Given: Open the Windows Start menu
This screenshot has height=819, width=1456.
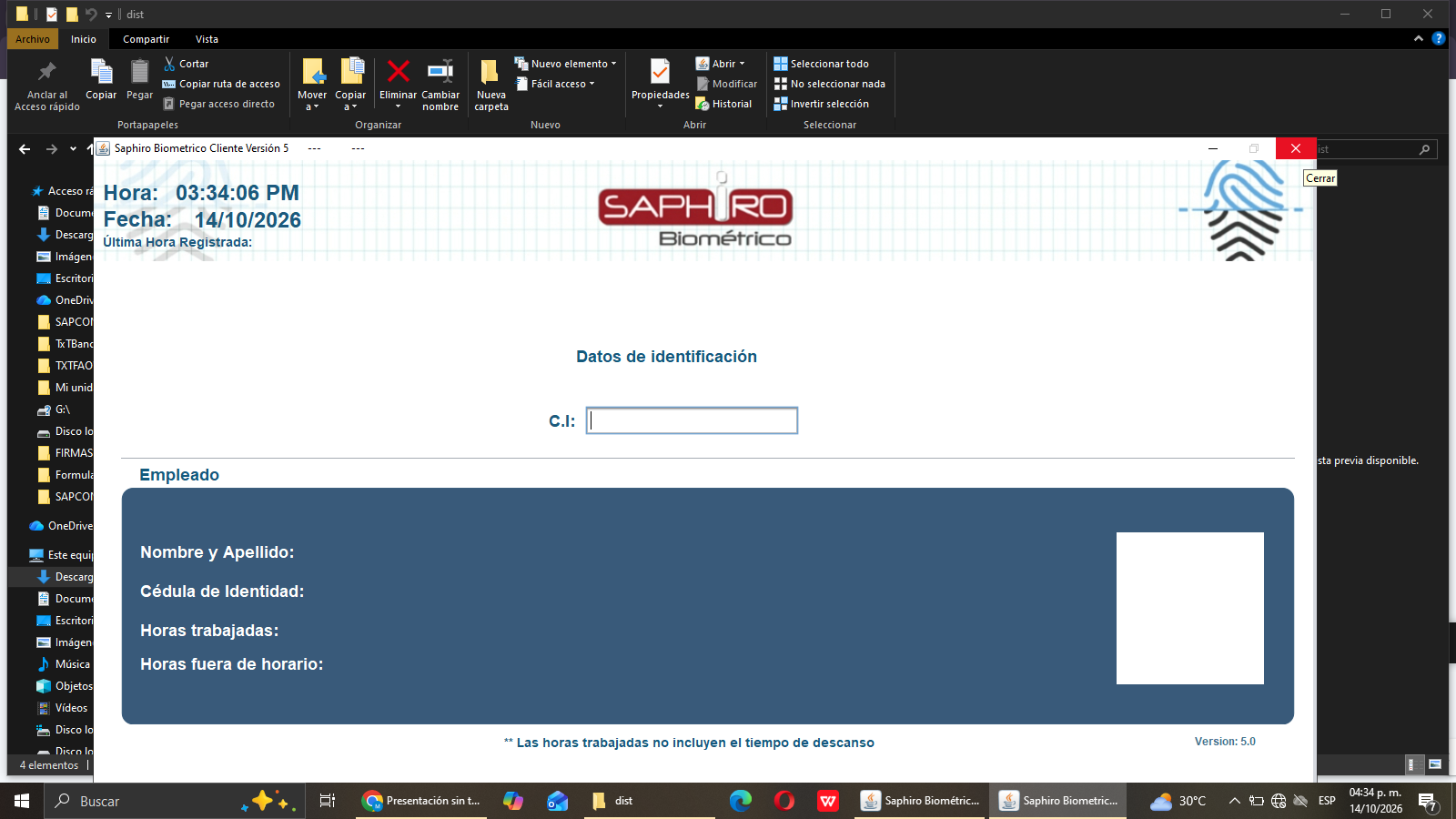Looking at the screenshot, I should pyautogui.click(x=22, y=801).
